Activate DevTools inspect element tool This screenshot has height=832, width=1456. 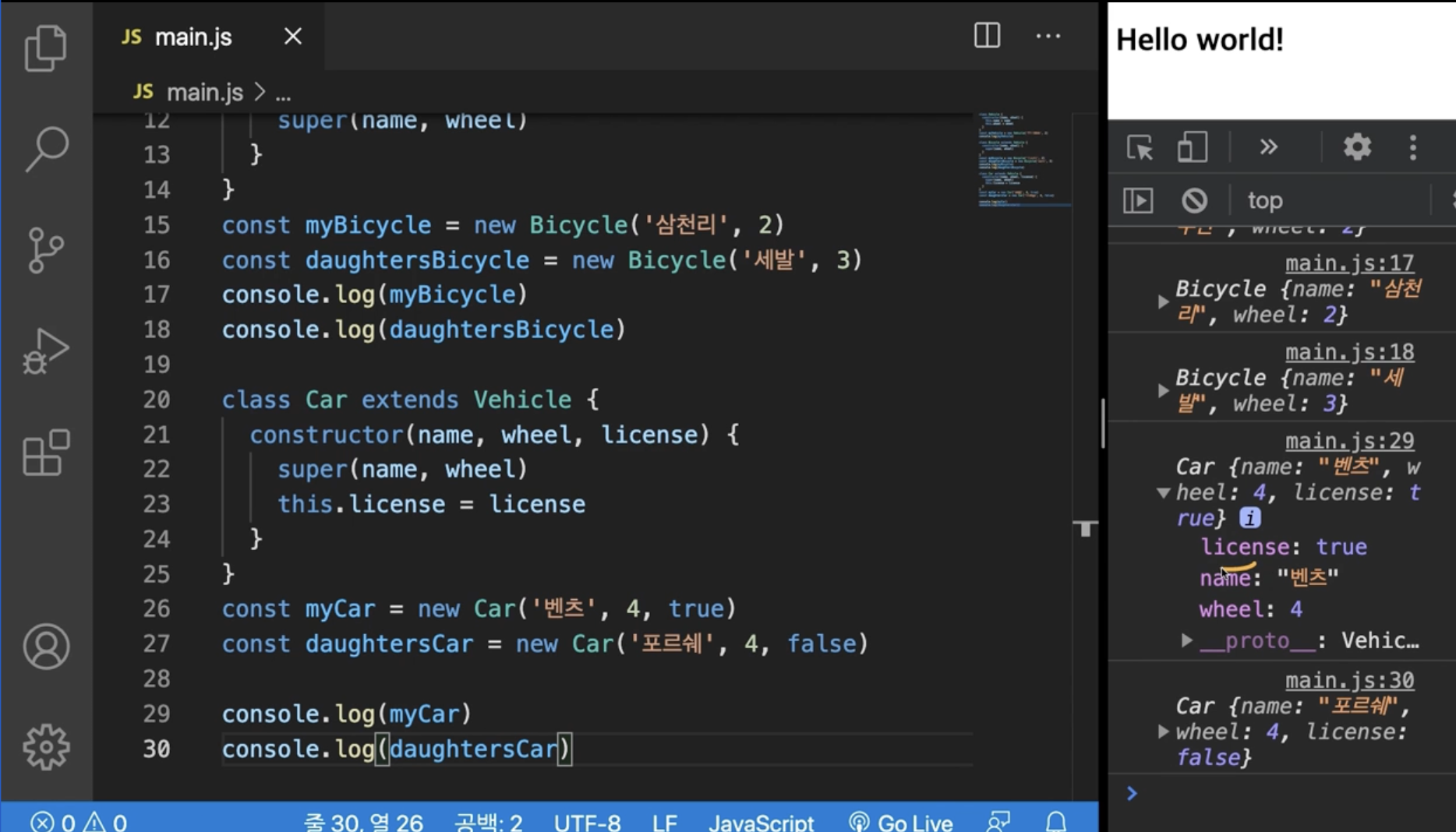point(1140,147)
